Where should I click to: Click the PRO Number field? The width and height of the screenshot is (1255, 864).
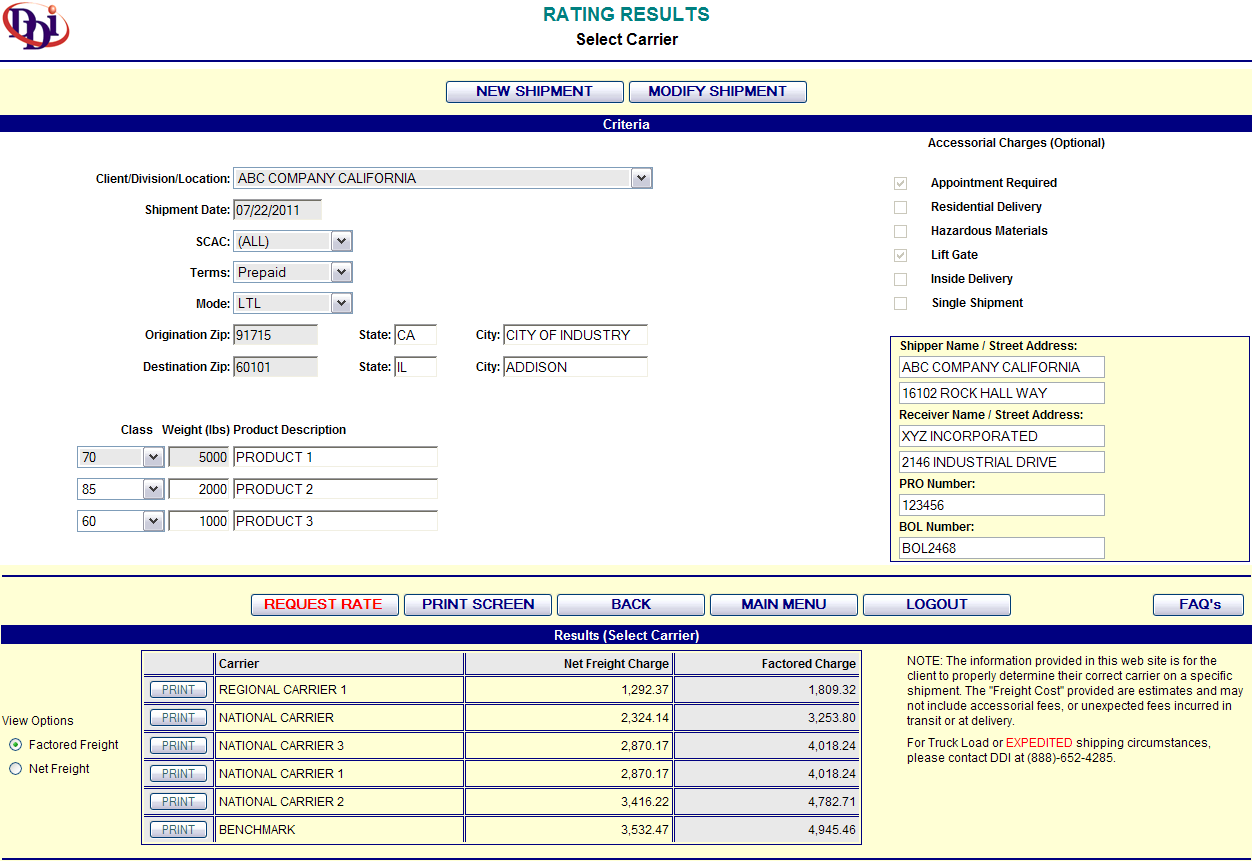[1002, 505]
